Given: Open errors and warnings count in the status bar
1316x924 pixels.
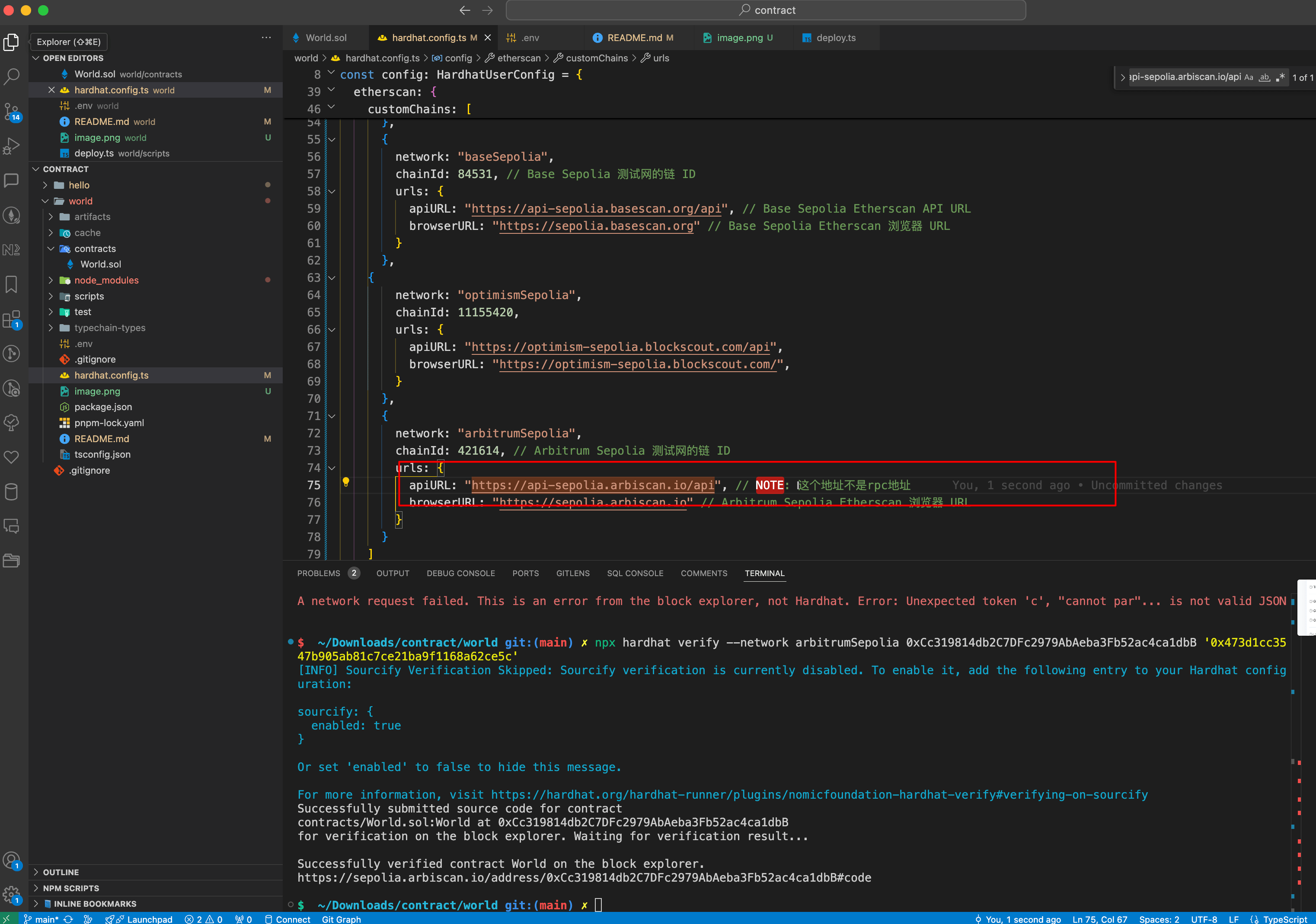Looking at the screenshot, I should click(204, 919).
